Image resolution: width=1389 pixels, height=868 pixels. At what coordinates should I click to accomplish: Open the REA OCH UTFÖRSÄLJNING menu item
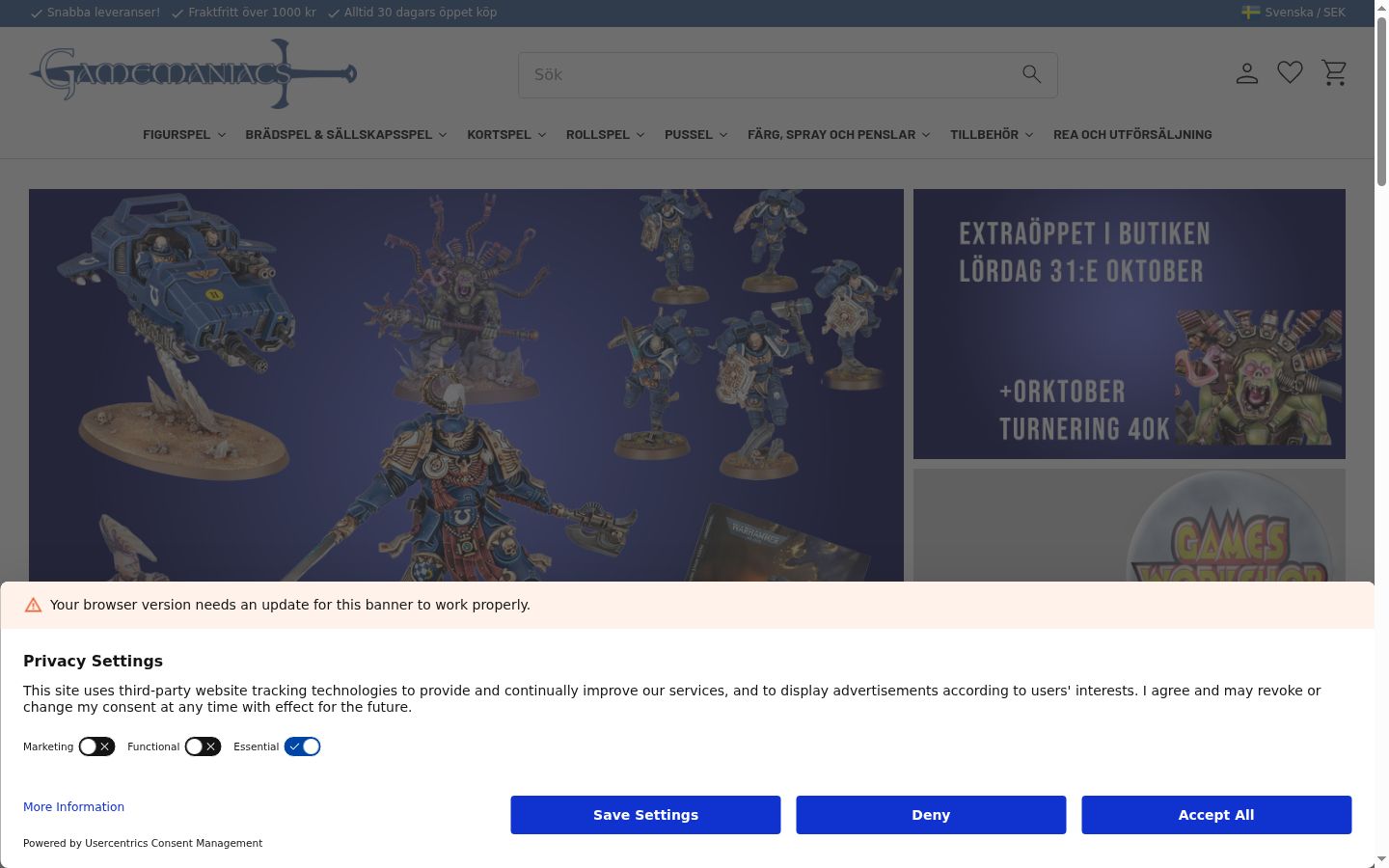[1132, 135]
